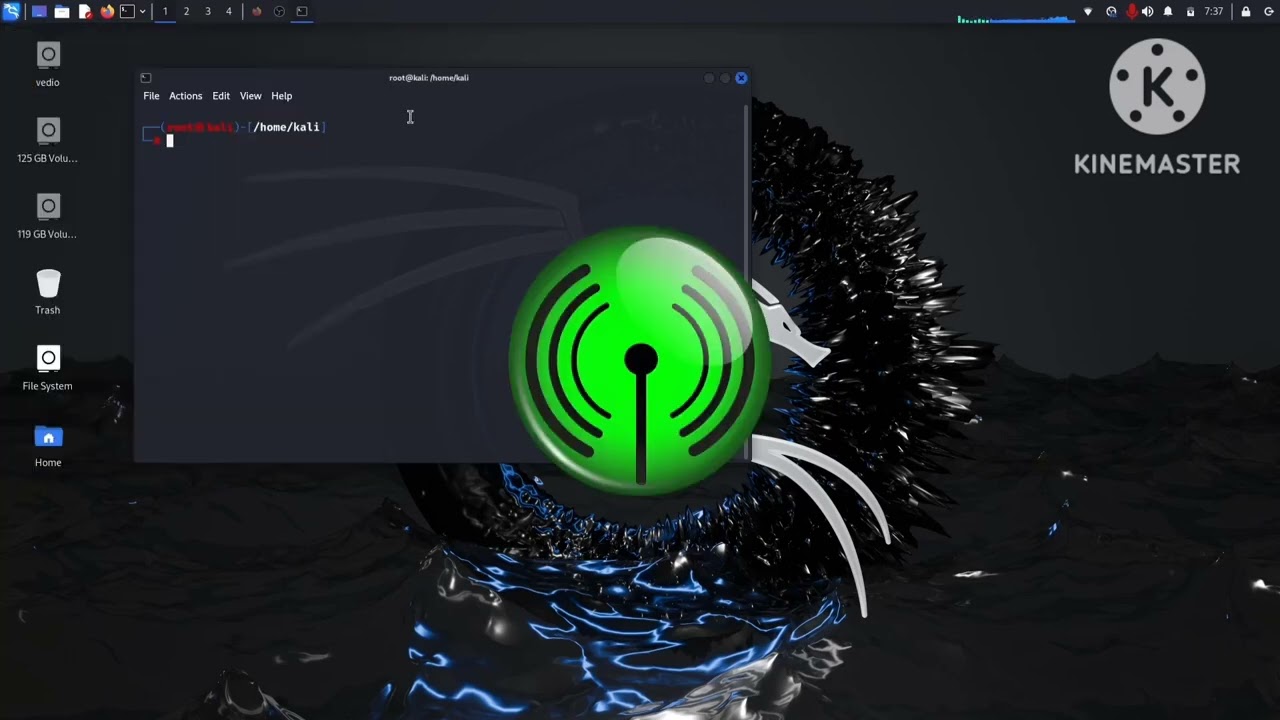
Task: Select the 125 GB Volume desktop icon
Action: point(48,139)
